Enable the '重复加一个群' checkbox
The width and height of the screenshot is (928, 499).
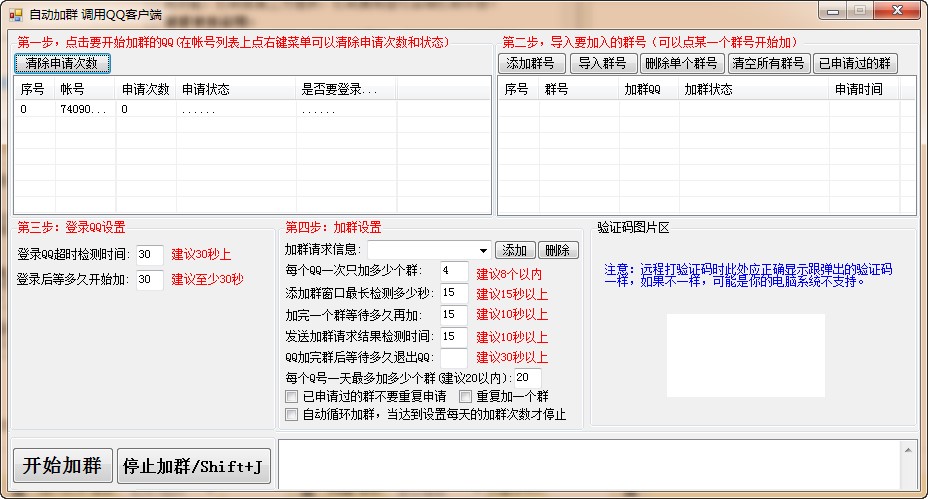point(465,397)
